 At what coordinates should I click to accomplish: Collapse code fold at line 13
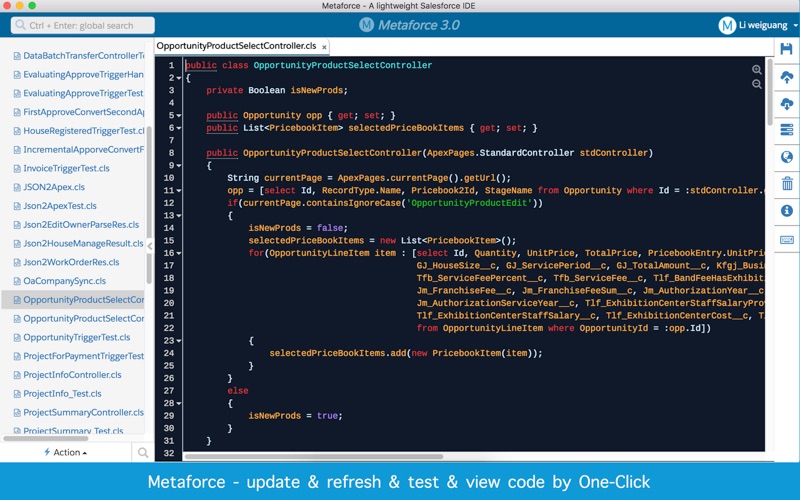(x=179, y=216)
